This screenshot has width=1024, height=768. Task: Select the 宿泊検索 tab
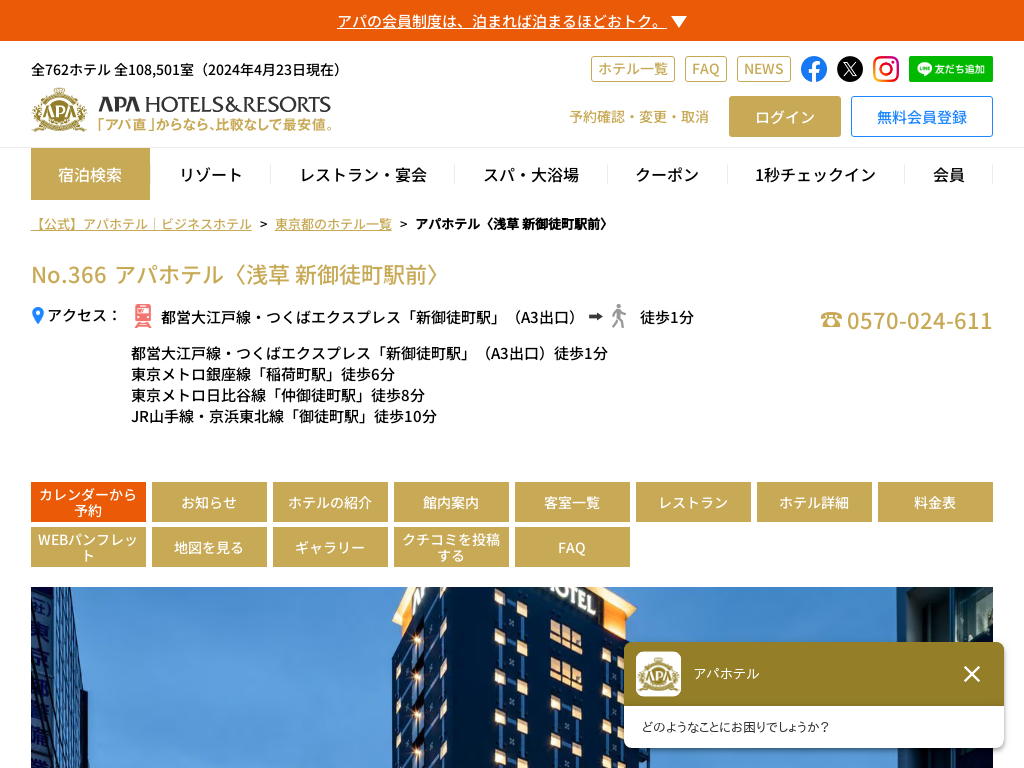click(90, 174)
